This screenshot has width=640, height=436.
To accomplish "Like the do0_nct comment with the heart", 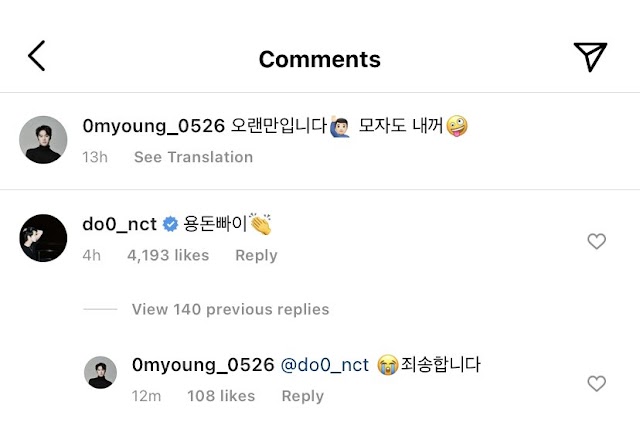I will click(x=596, y=241).
